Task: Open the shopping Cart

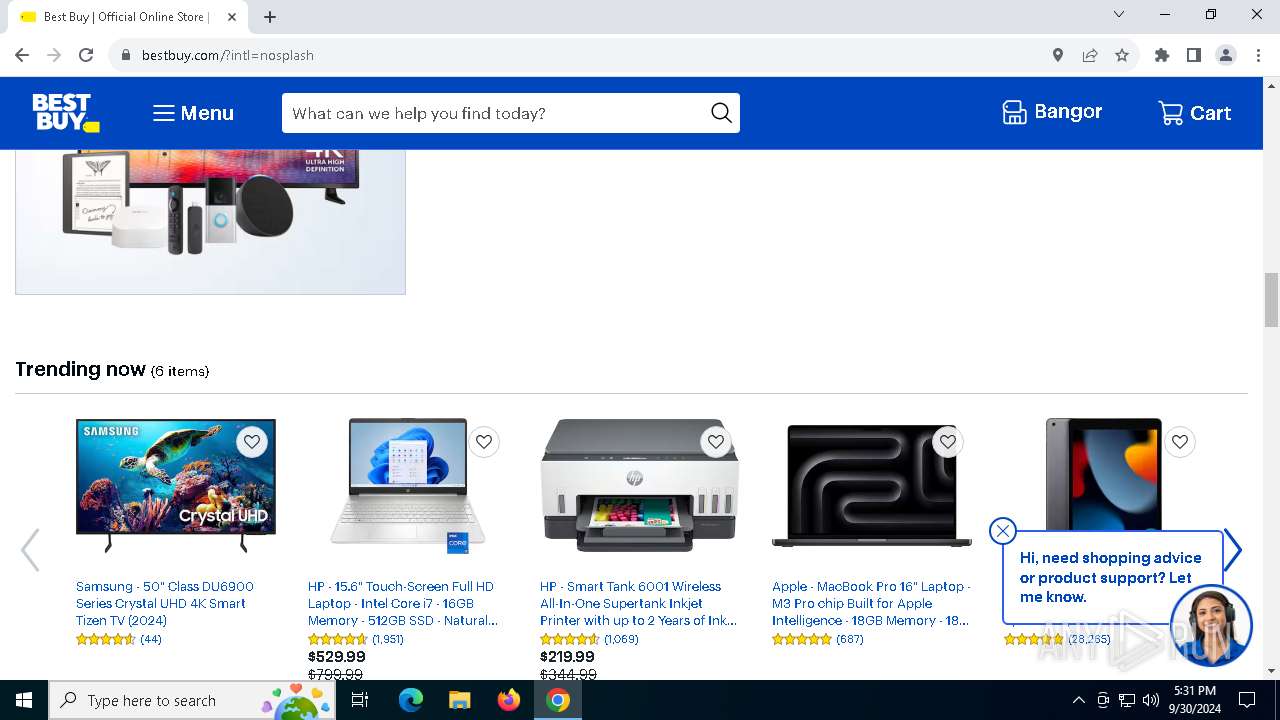Action: point(1194,113)
